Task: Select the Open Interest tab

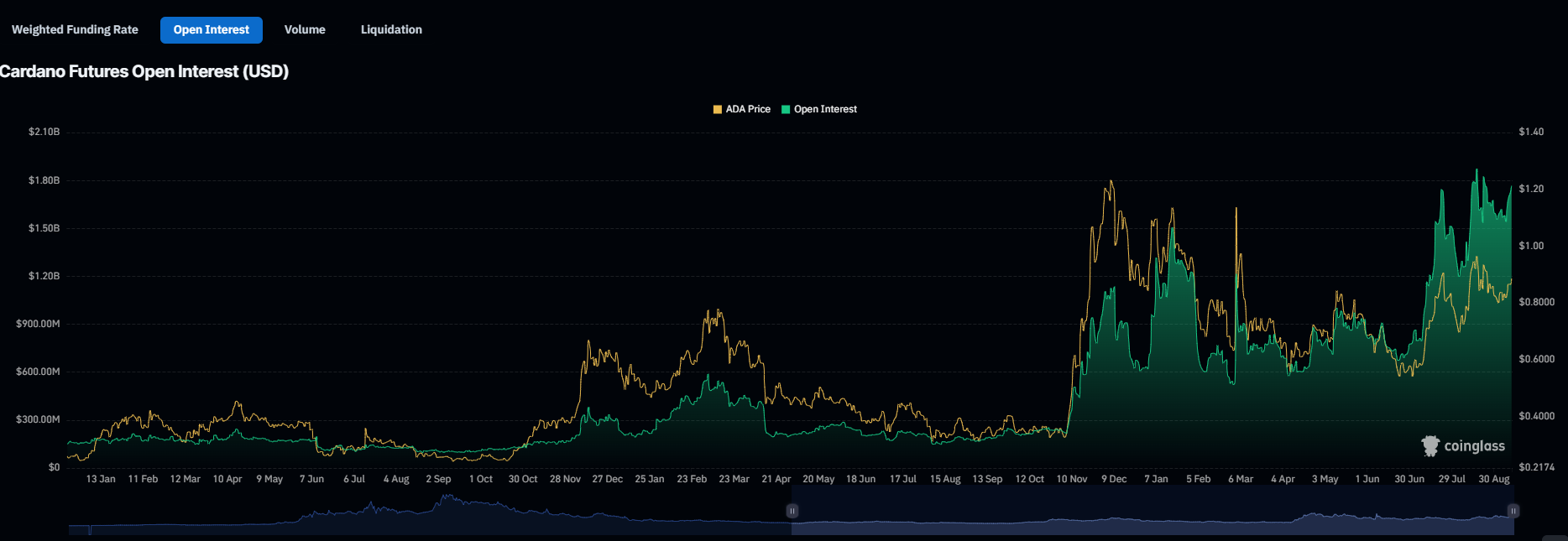Action: 212,29
